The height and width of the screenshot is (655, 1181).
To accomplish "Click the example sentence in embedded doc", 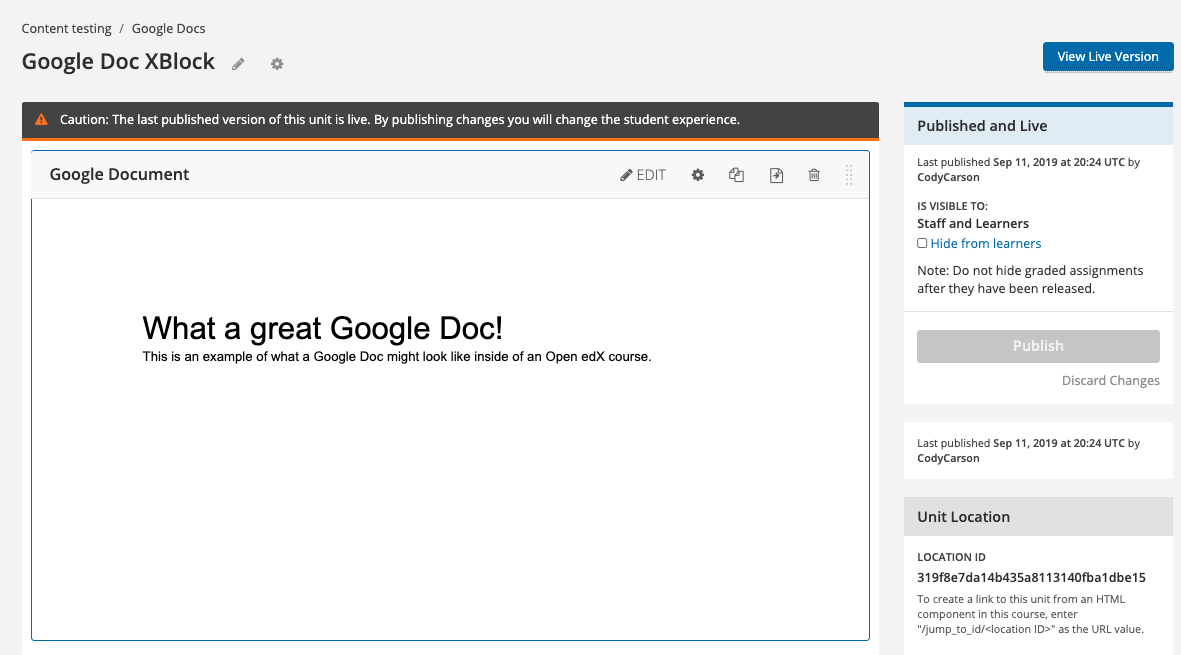I will point(397,357).
